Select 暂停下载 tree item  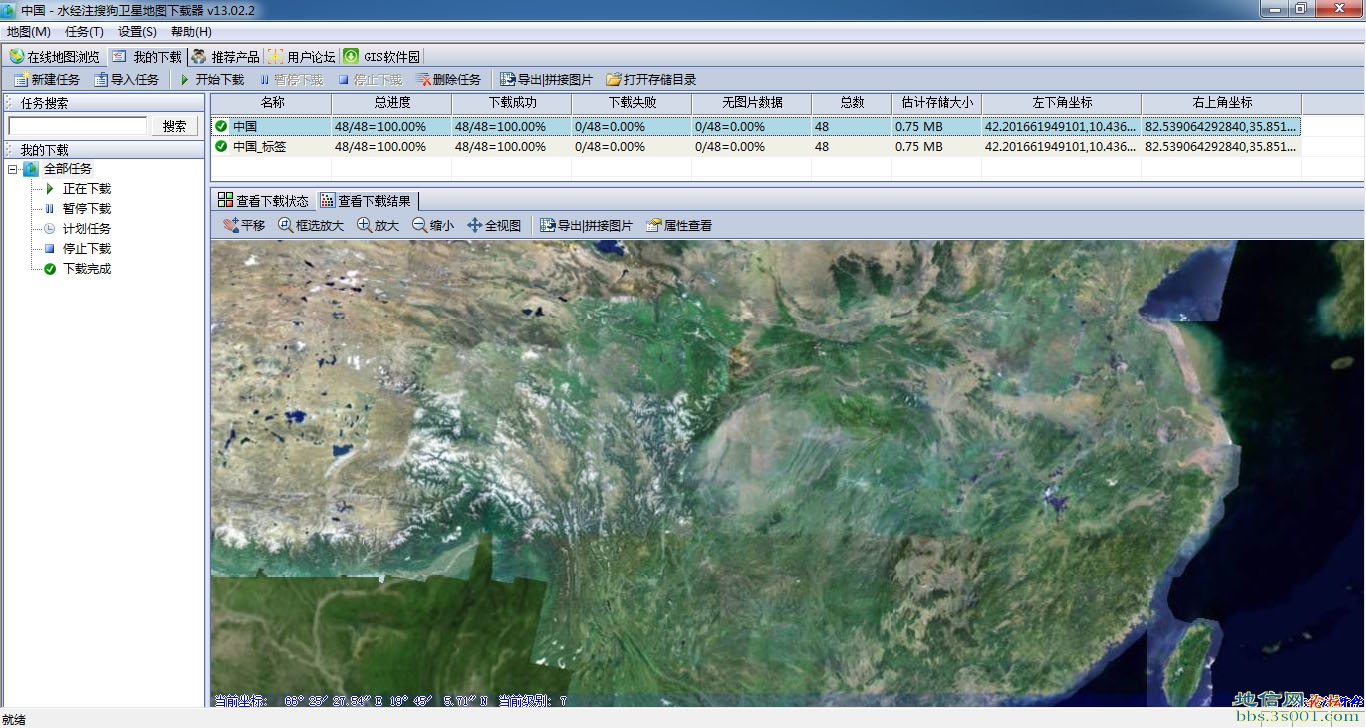87,209
